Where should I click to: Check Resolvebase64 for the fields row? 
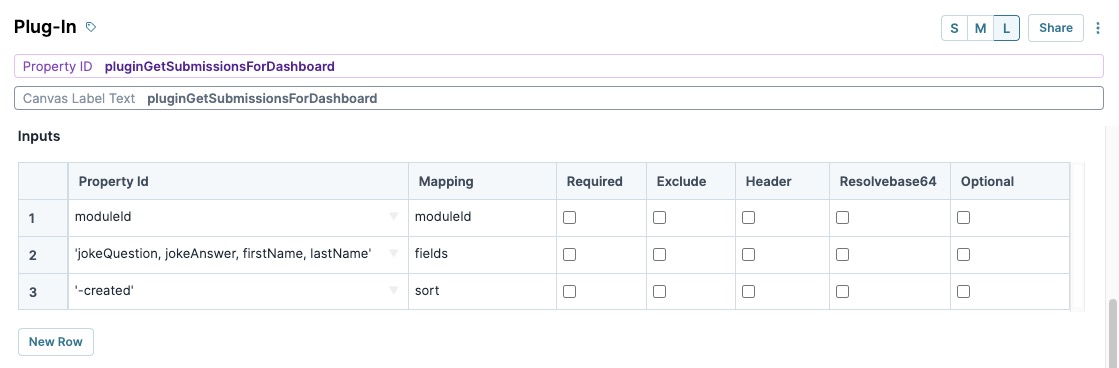point(843,254)
